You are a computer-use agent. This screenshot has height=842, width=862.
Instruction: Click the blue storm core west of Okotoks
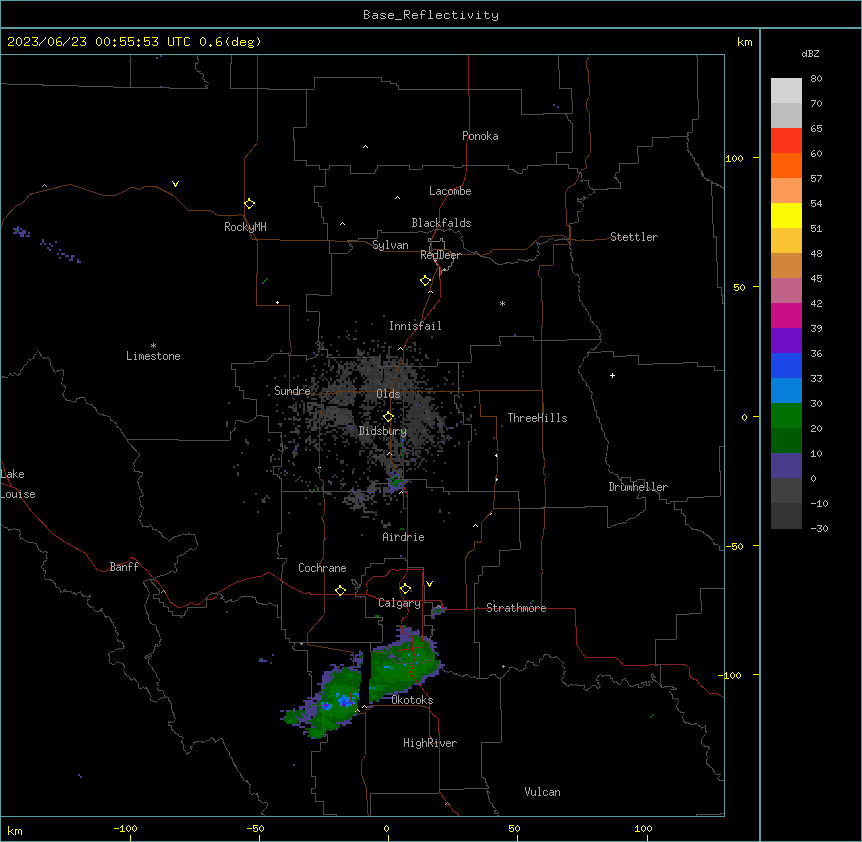click(345, 700)
